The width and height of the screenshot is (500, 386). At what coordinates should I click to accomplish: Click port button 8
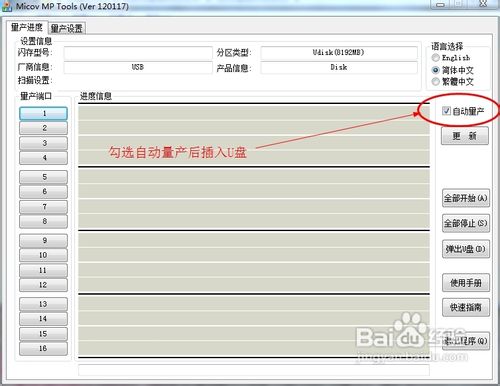pyautogui.click(x=44, y=222)
